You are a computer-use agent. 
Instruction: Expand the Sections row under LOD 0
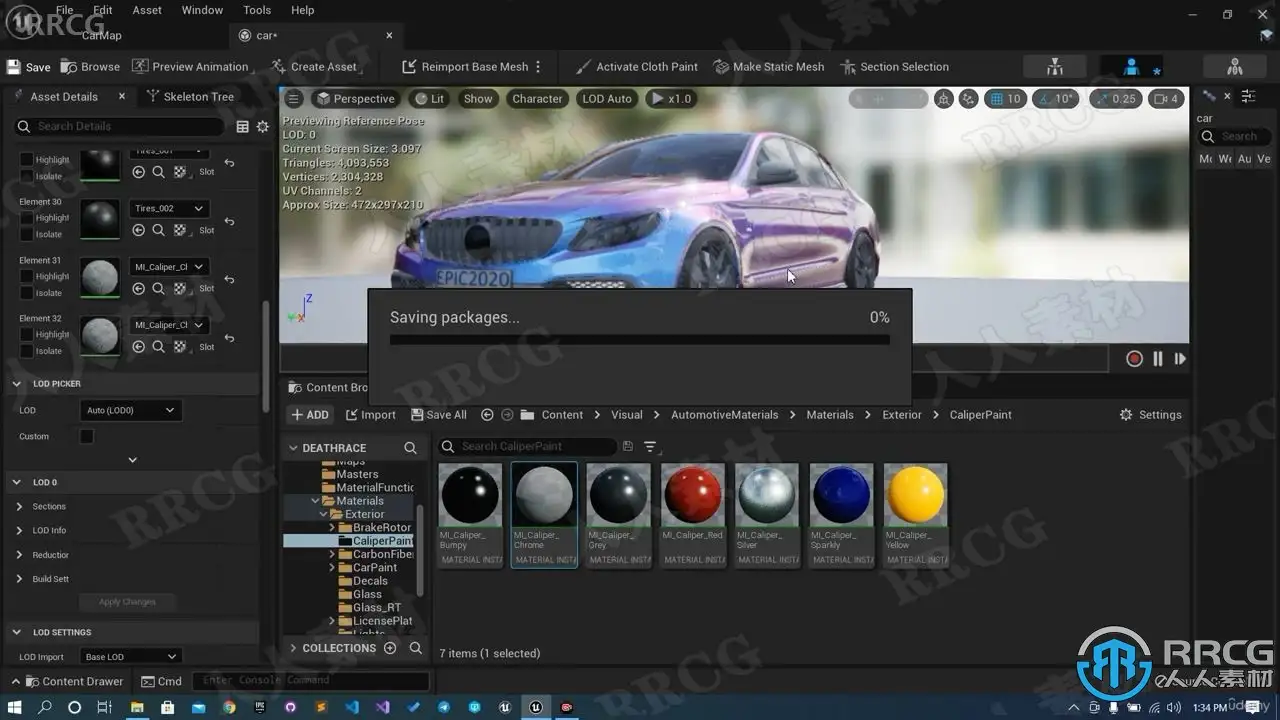19,507
